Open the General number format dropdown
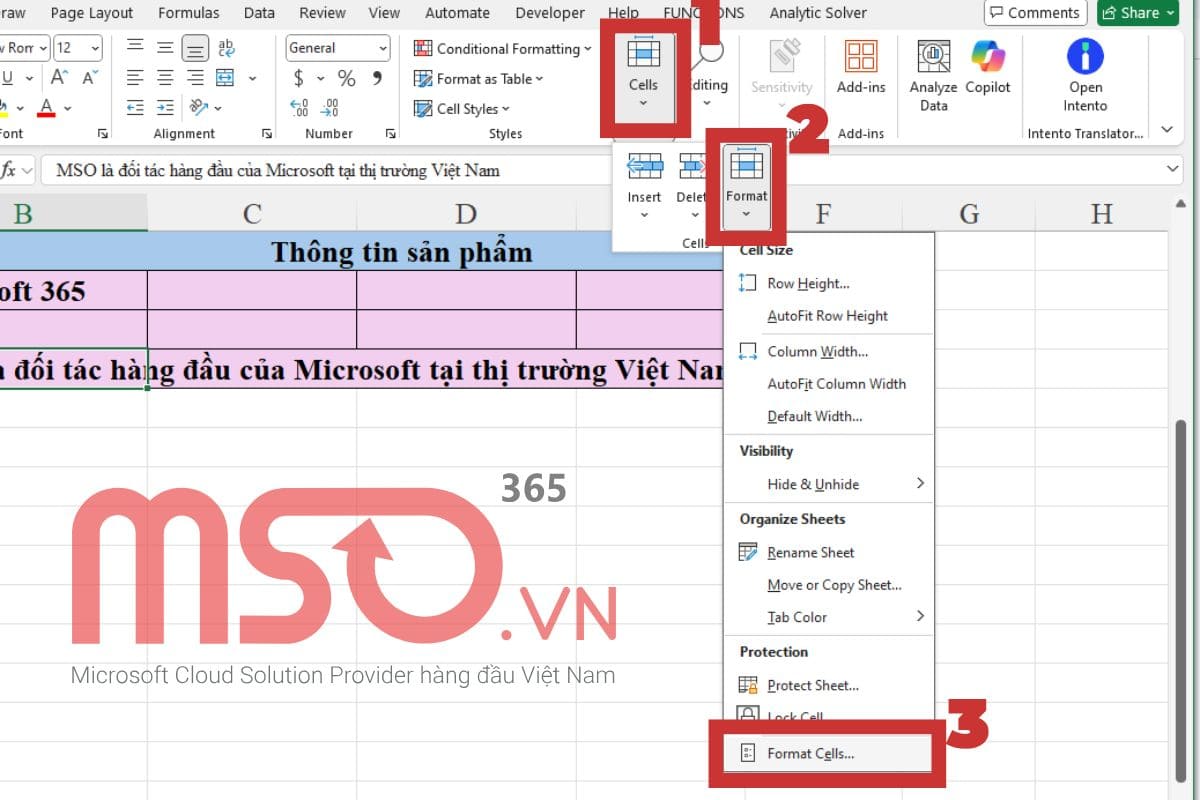 [x=383, y=48]
